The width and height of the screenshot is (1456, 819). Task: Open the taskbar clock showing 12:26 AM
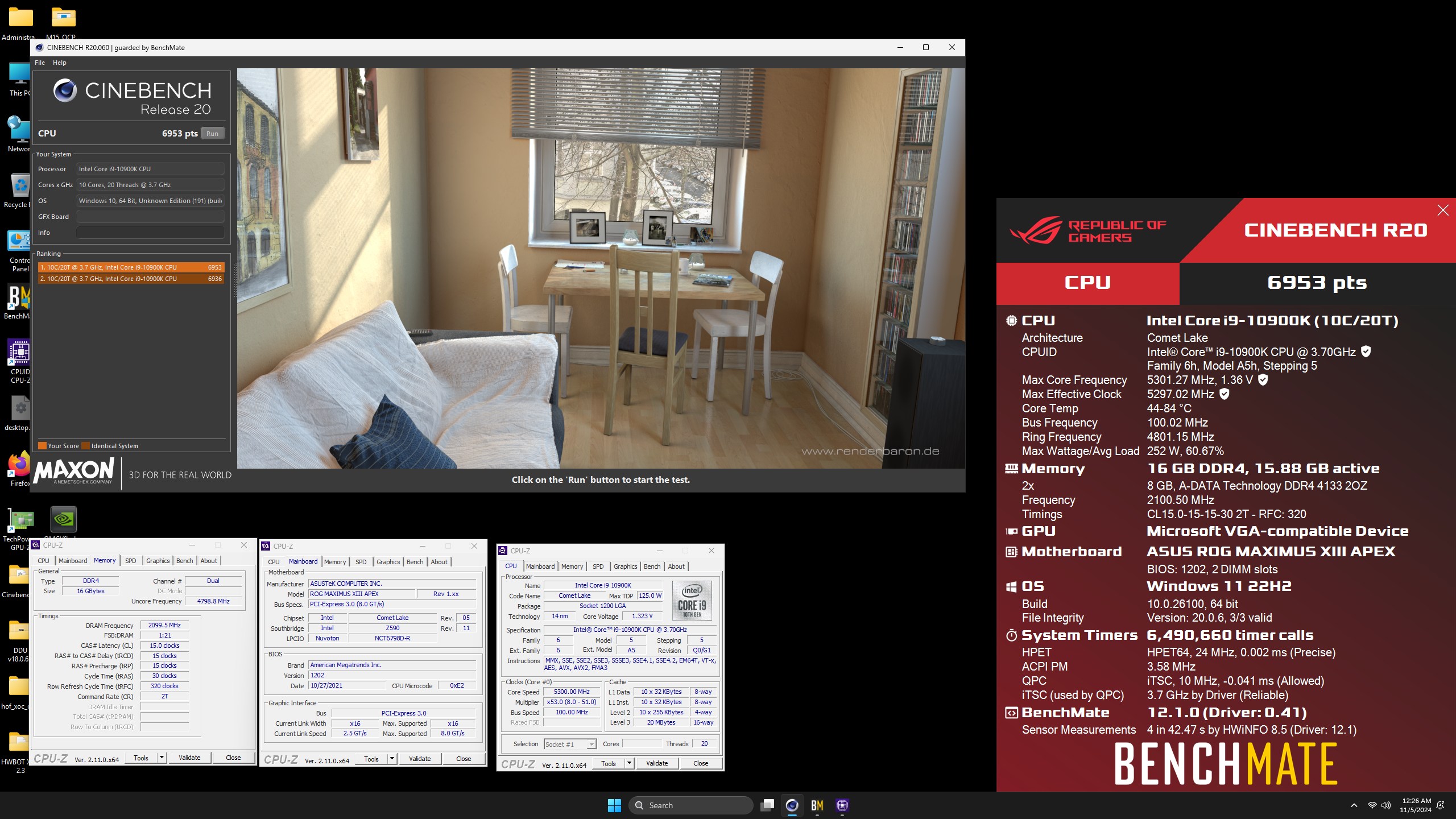click(1416, 805)
